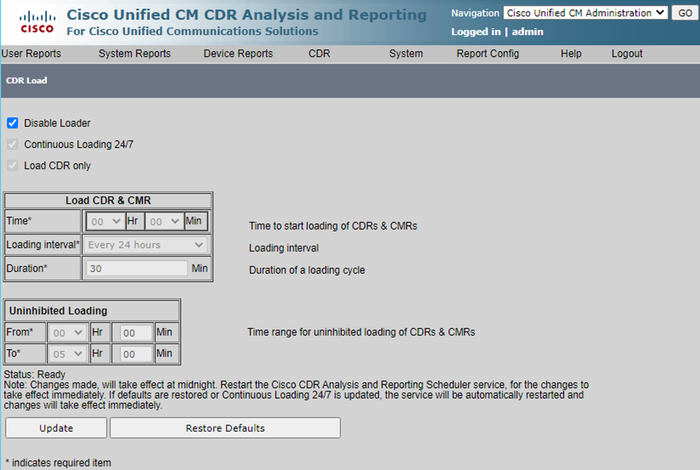Click the 'Navigation' label

[475, 13]
